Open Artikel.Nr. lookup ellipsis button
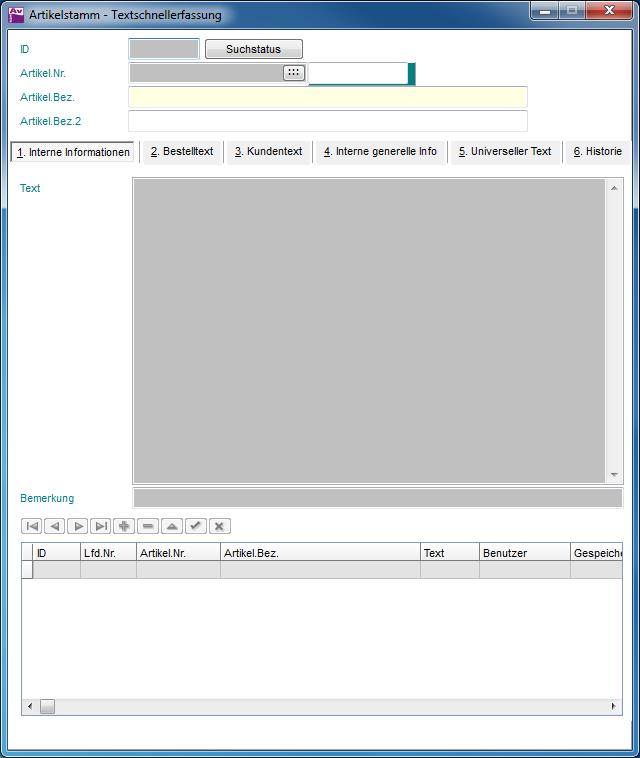 pos(293,73)
